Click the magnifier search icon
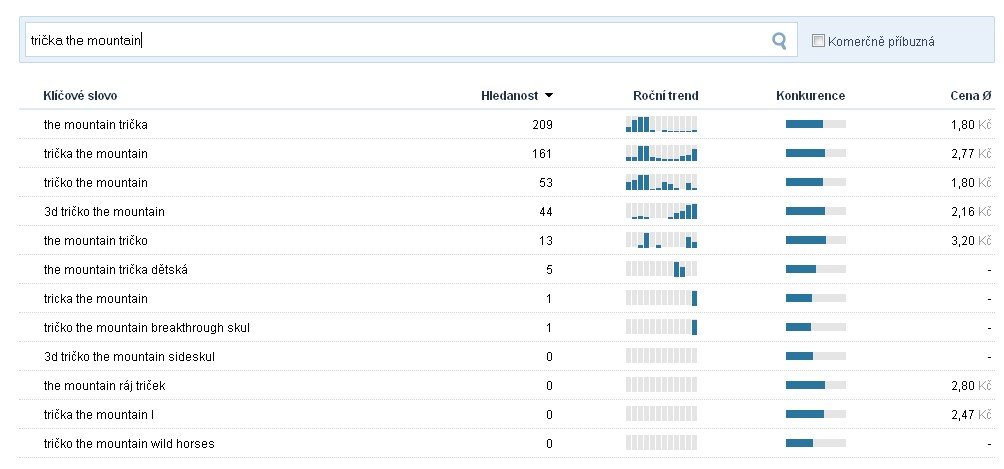Screen dimensions: 1004x469 pyautogui.click(x=779, y=40)
